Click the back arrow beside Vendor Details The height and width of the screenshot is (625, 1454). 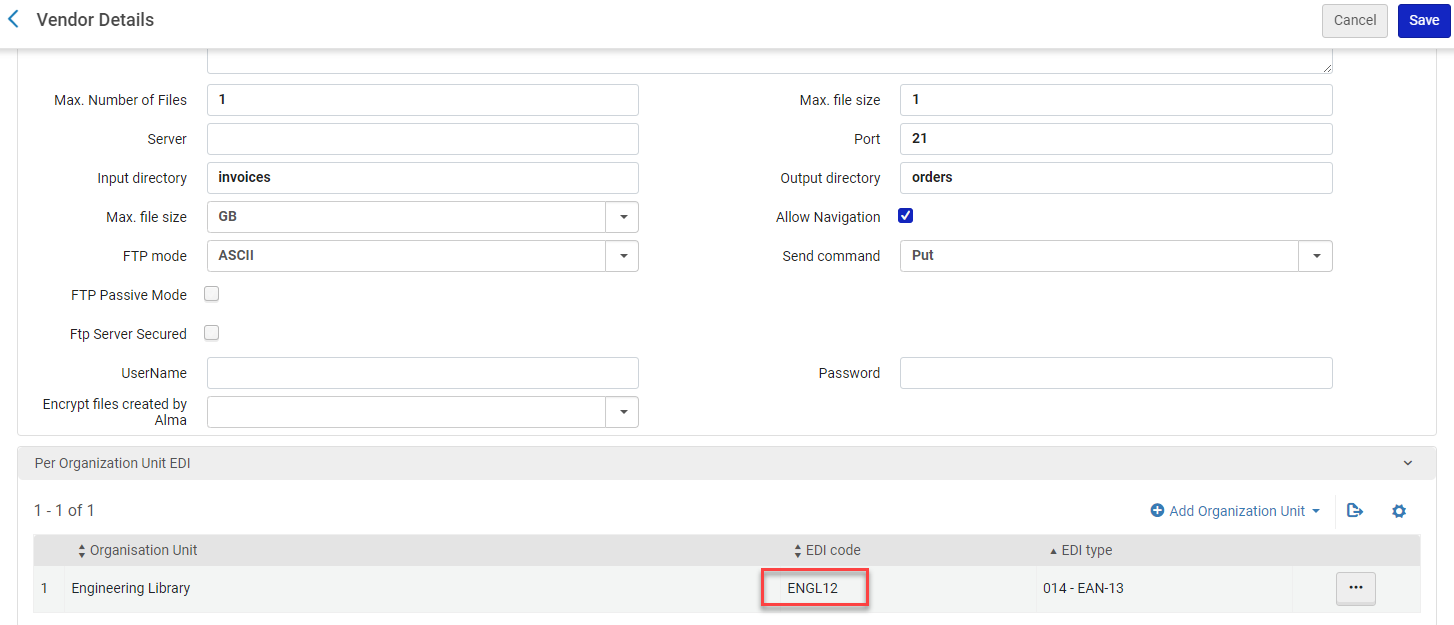point(13,19)
